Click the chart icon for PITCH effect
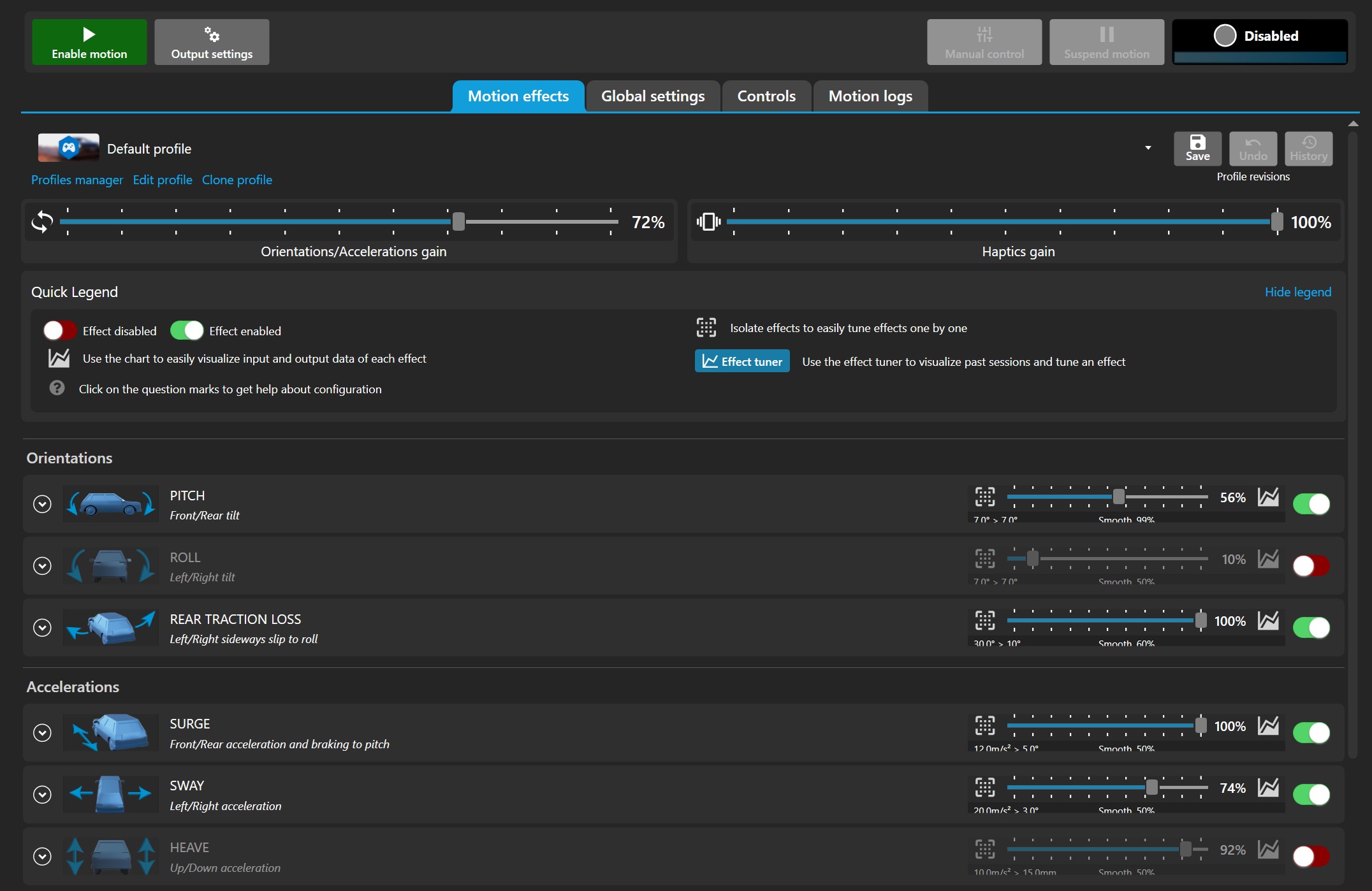1372x891 pixels. click(x=1268, y=496)
